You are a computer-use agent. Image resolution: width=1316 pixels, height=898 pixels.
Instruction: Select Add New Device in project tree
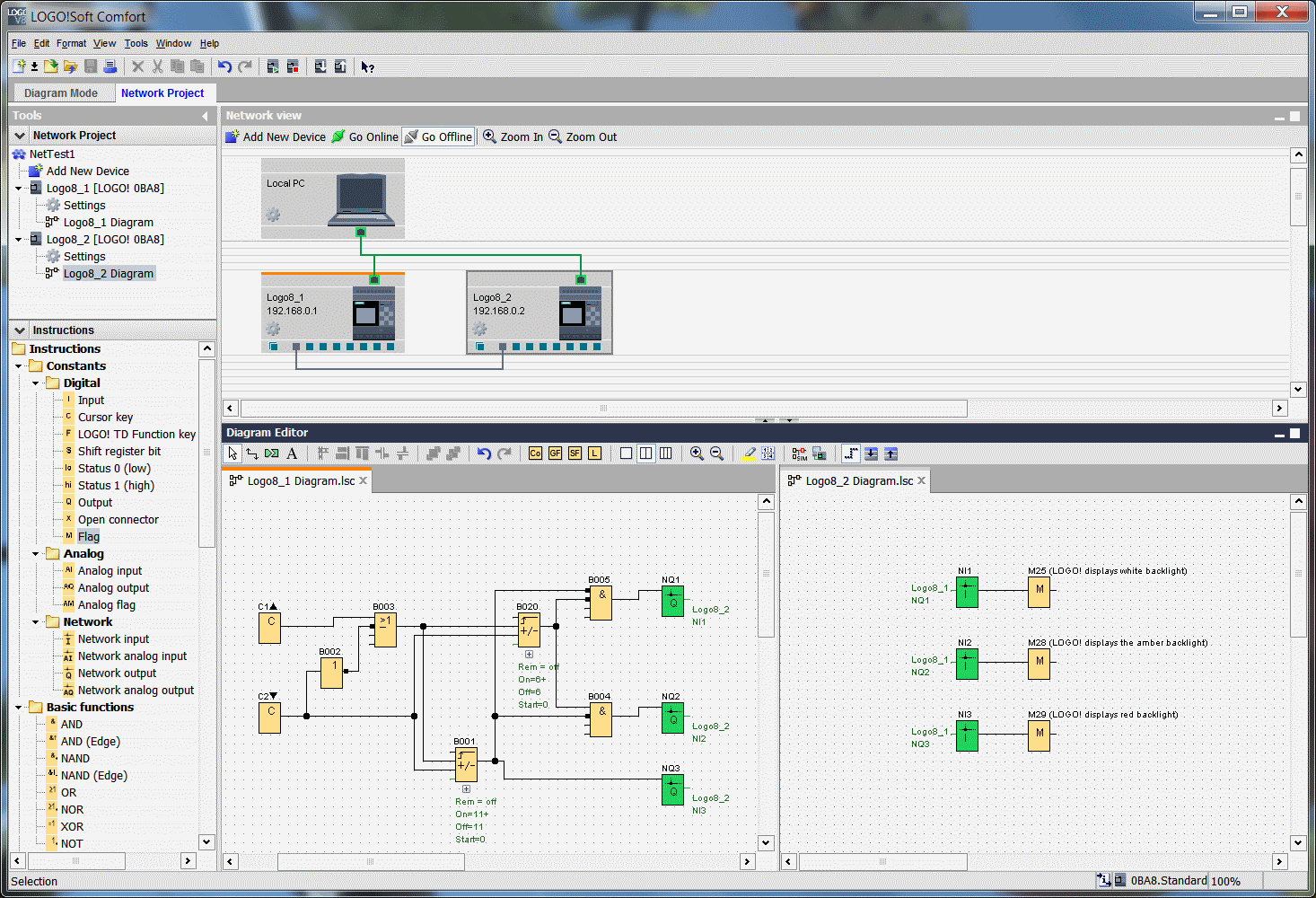(88, 172)
